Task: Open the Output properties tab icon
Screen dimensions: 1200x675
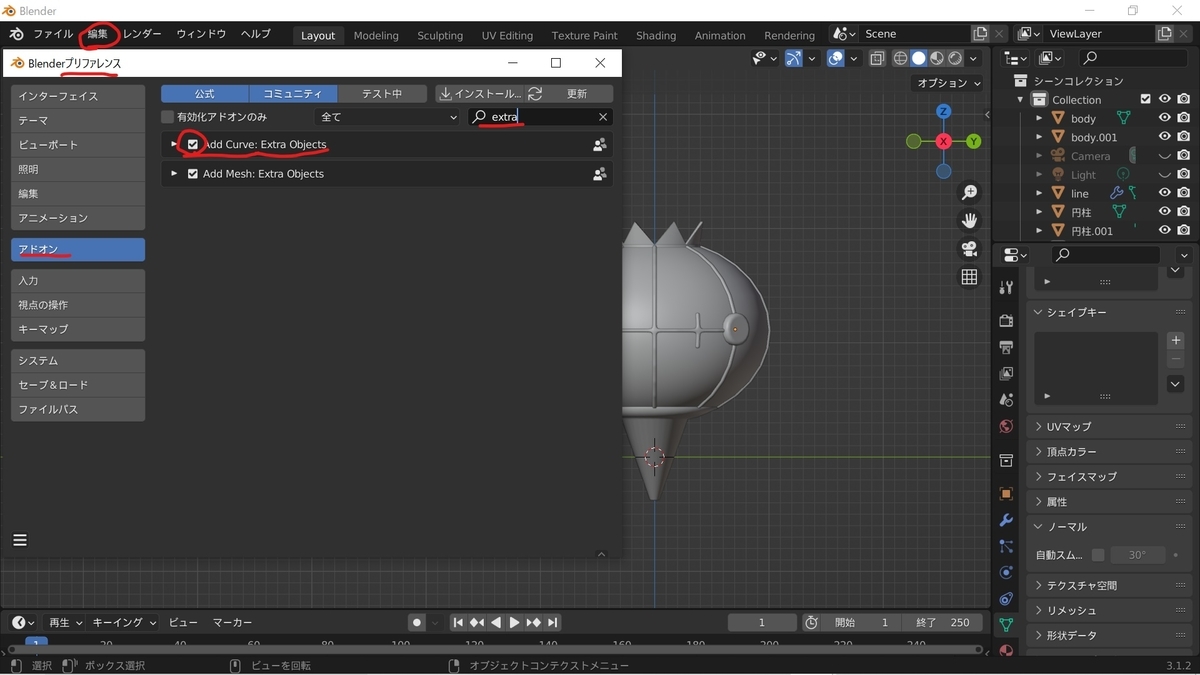Action: click(x=1006, y=347)
